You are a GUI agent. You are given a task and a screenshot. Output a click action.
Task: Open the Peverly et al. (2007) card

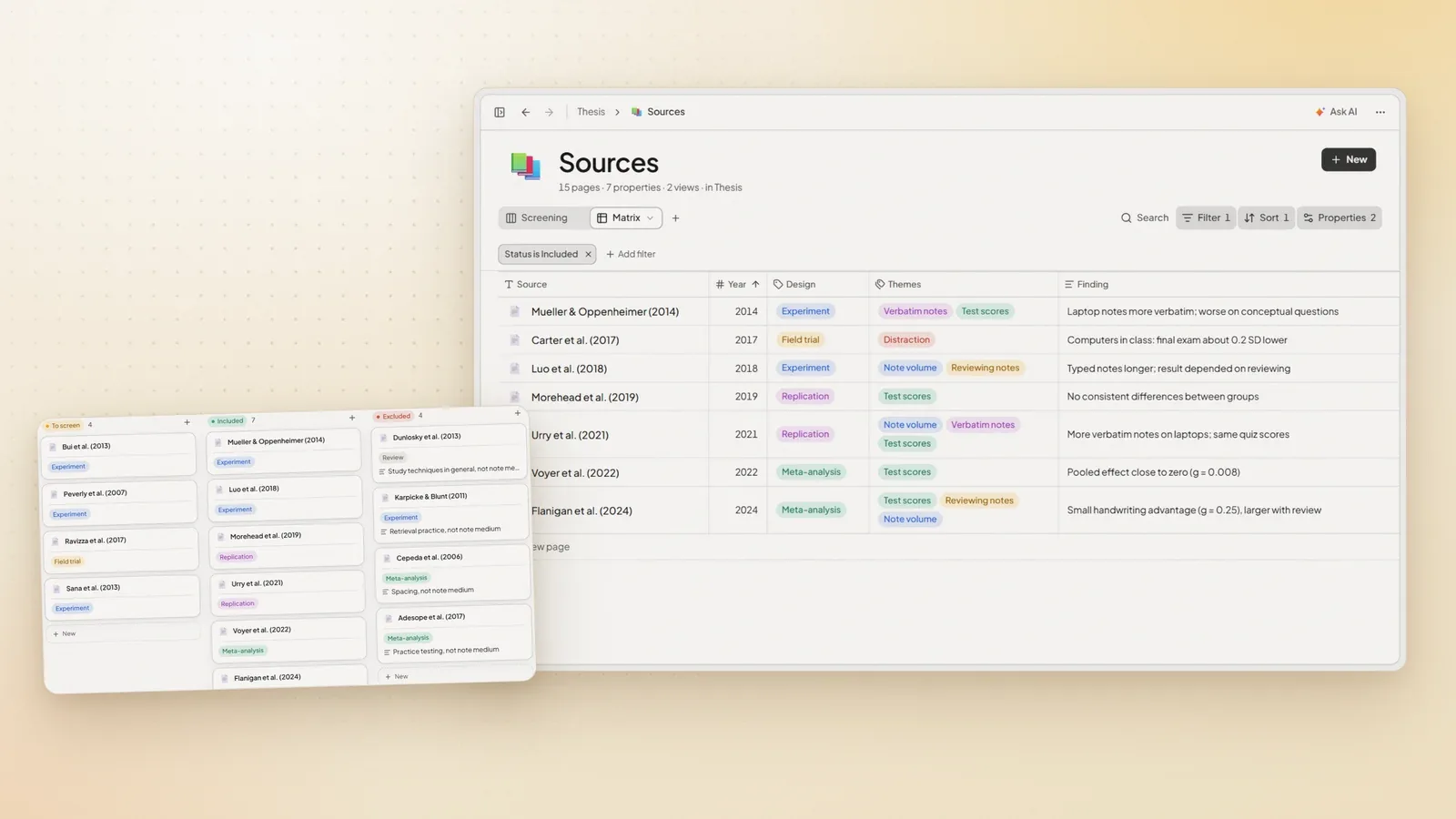(120, 502)
